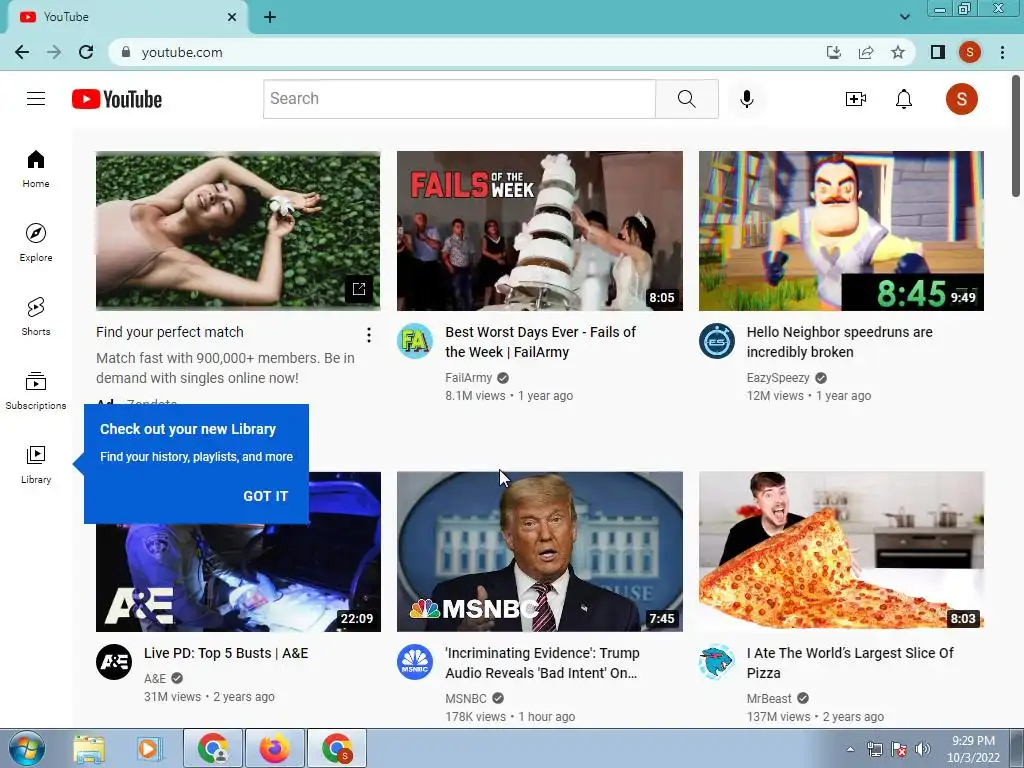Play the Hello Neighbor speedruns thumbnail
This screenshot has width=1024, height=768.
click(841, 231)
